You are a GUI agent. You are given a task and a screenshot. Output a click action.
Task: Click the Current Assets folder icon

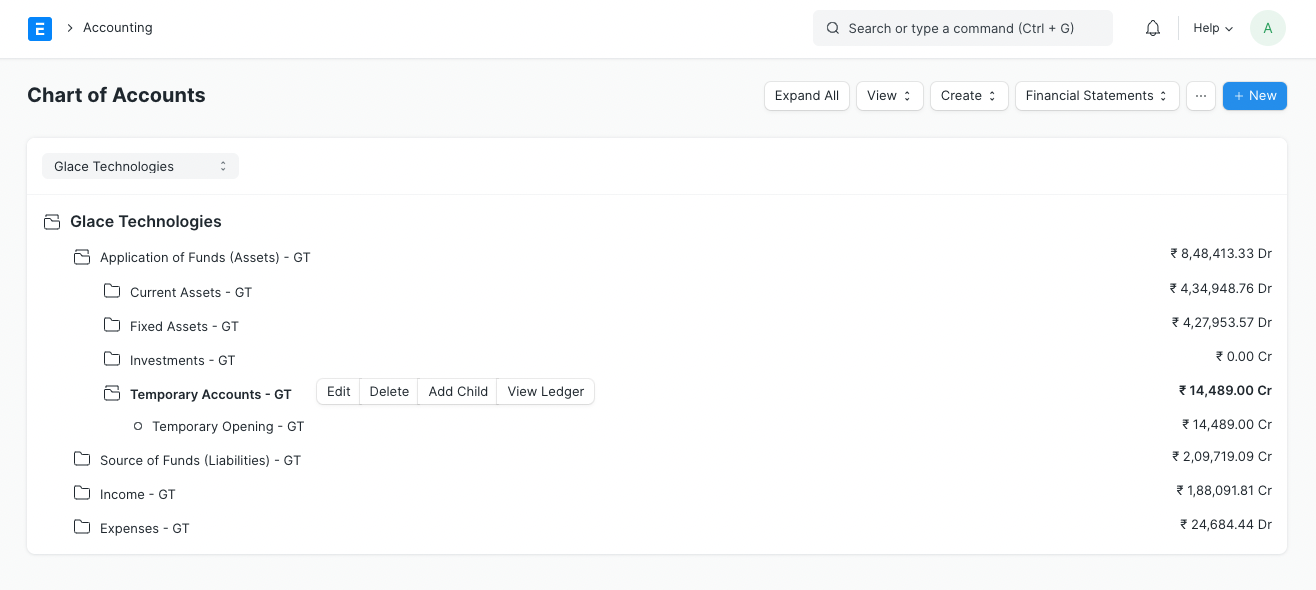112,292
